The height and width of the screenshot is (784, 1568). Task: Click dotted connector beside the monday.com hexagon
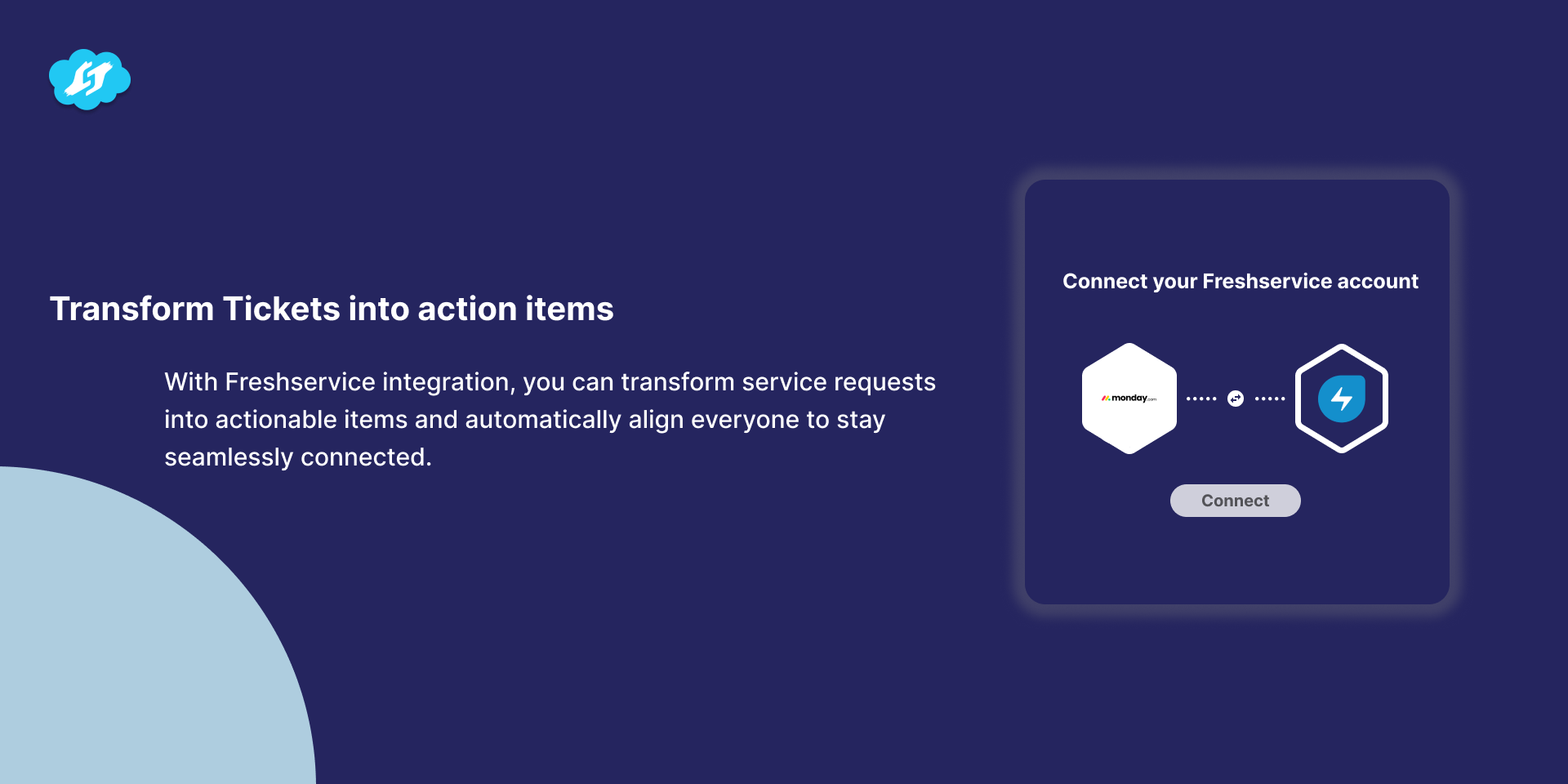[x=1201, y=399]
